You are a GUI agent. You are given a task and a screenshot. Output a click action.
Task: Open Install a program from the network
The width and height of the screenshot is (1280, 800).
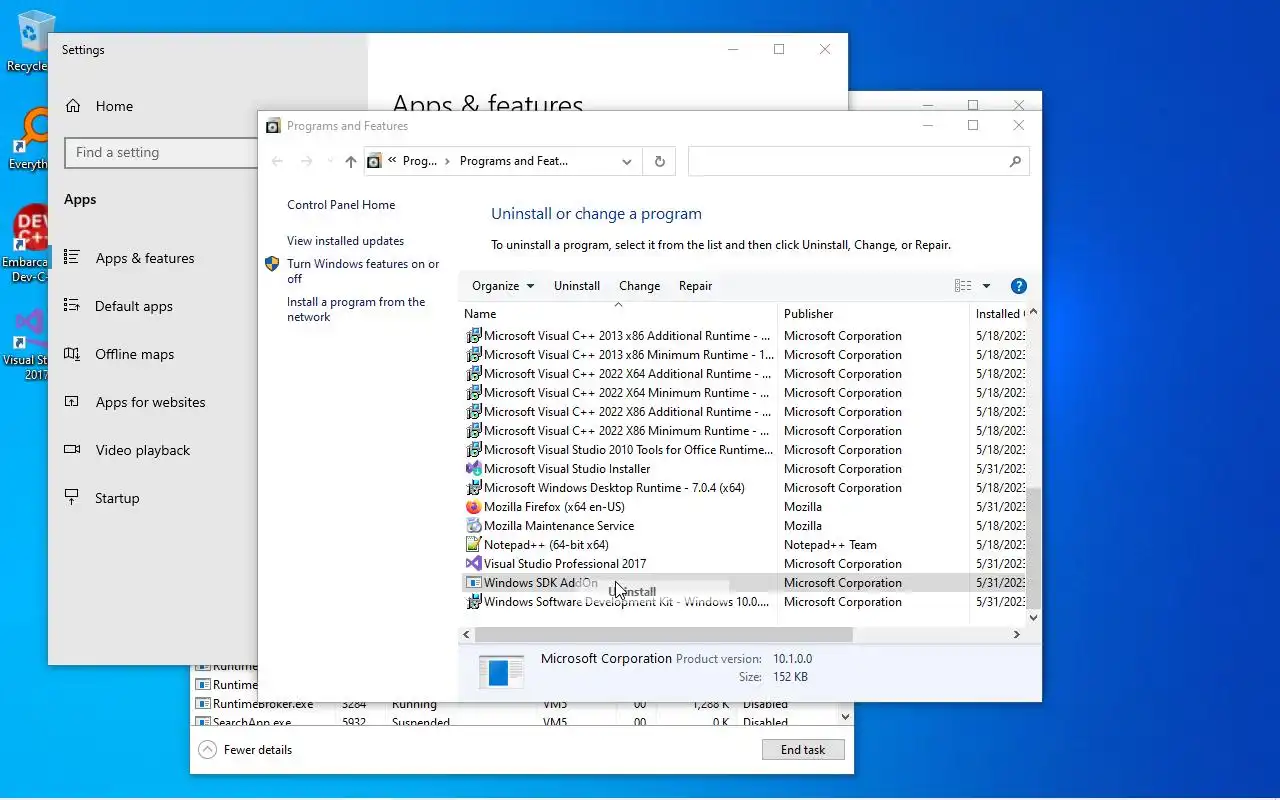[356, 309]
